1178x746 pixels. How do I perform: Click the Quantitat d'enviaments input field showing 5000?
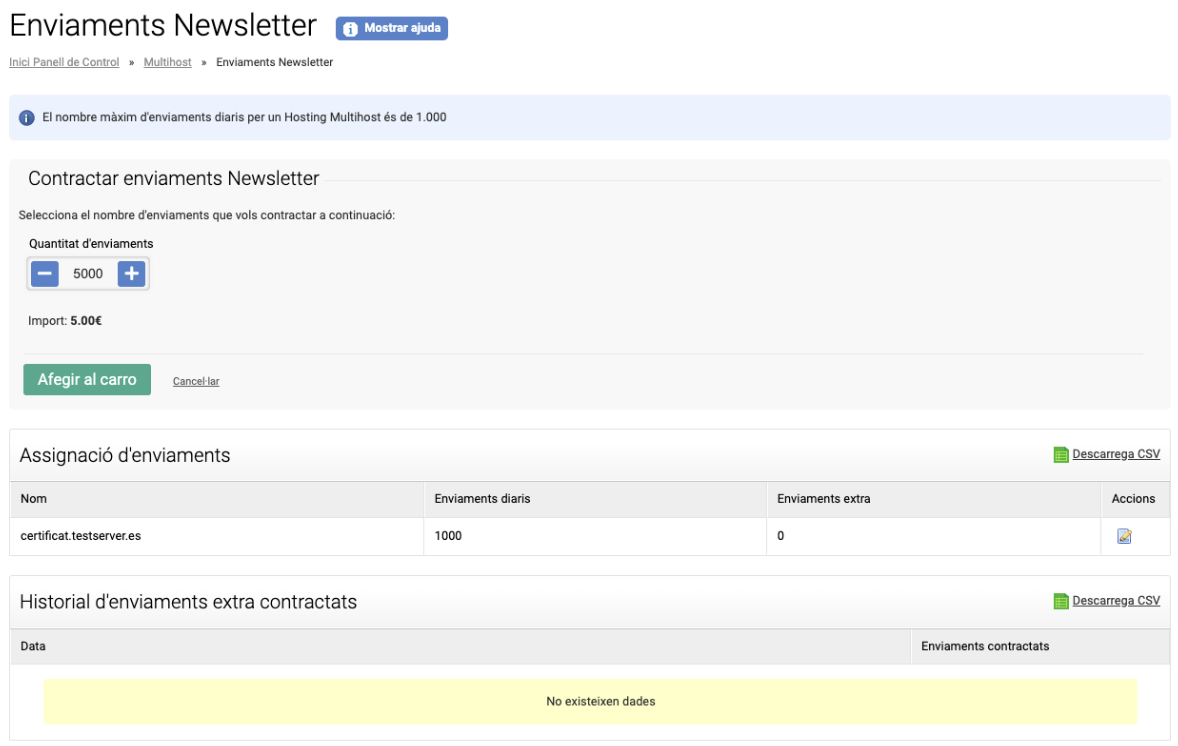88,273
